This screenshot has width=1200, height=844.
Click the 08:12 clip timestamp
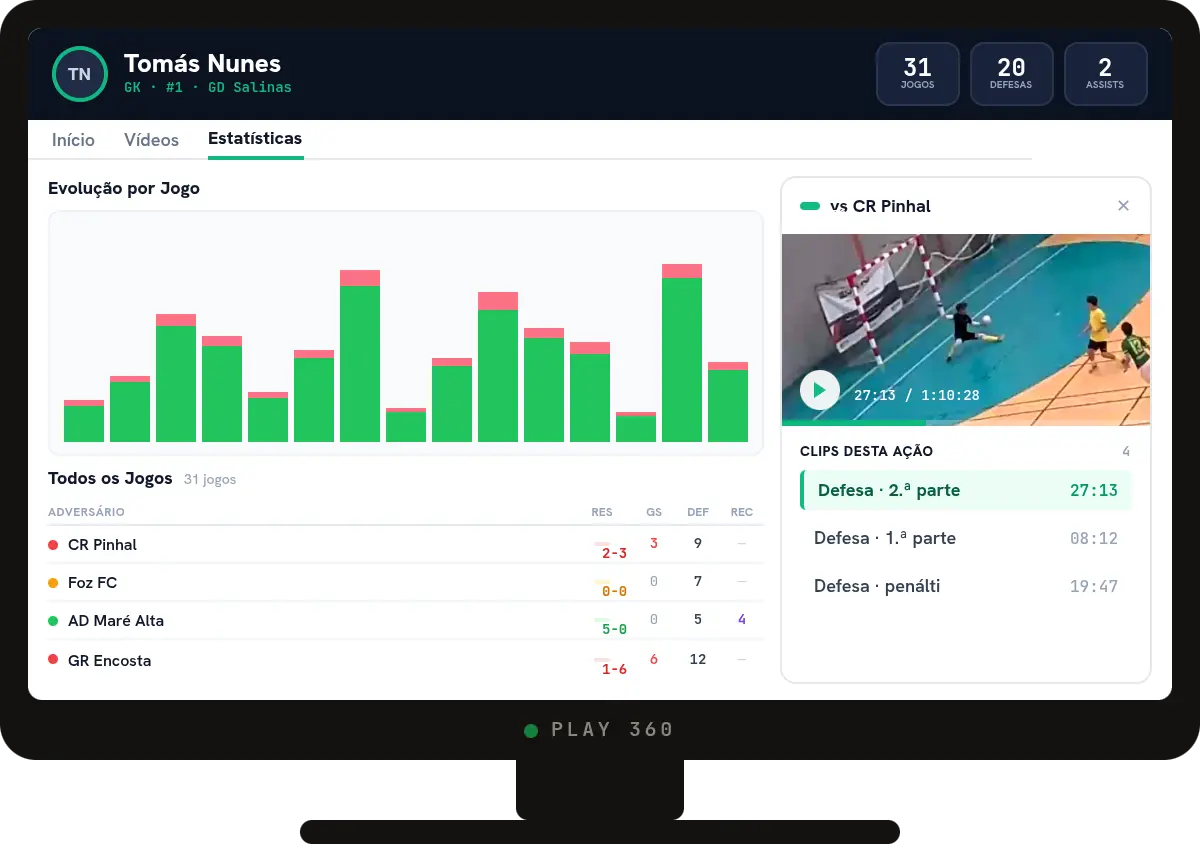[x=1094, y=538]
